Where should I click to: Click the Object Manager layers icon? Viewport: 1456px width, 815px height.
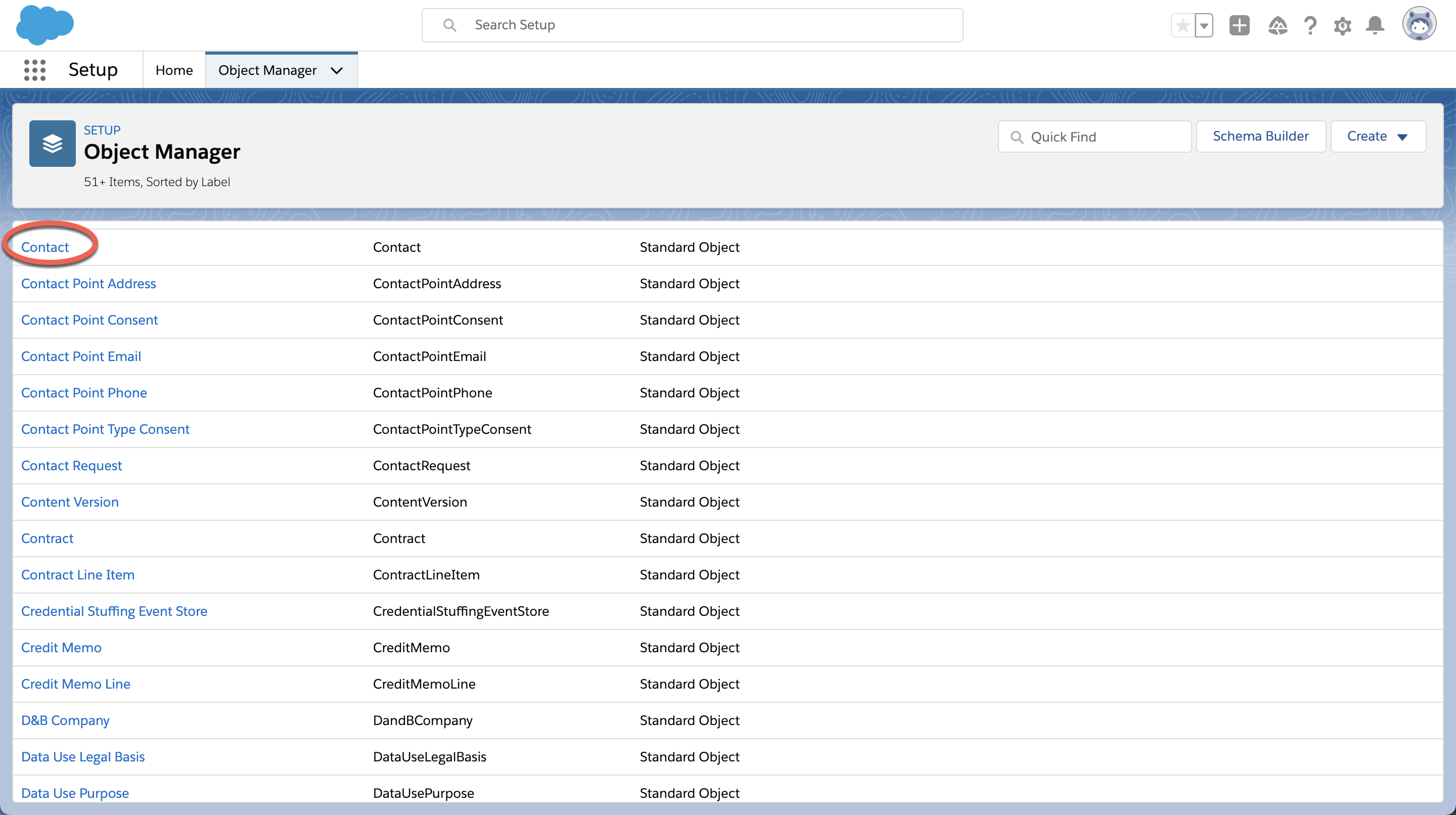click(53, 144)
